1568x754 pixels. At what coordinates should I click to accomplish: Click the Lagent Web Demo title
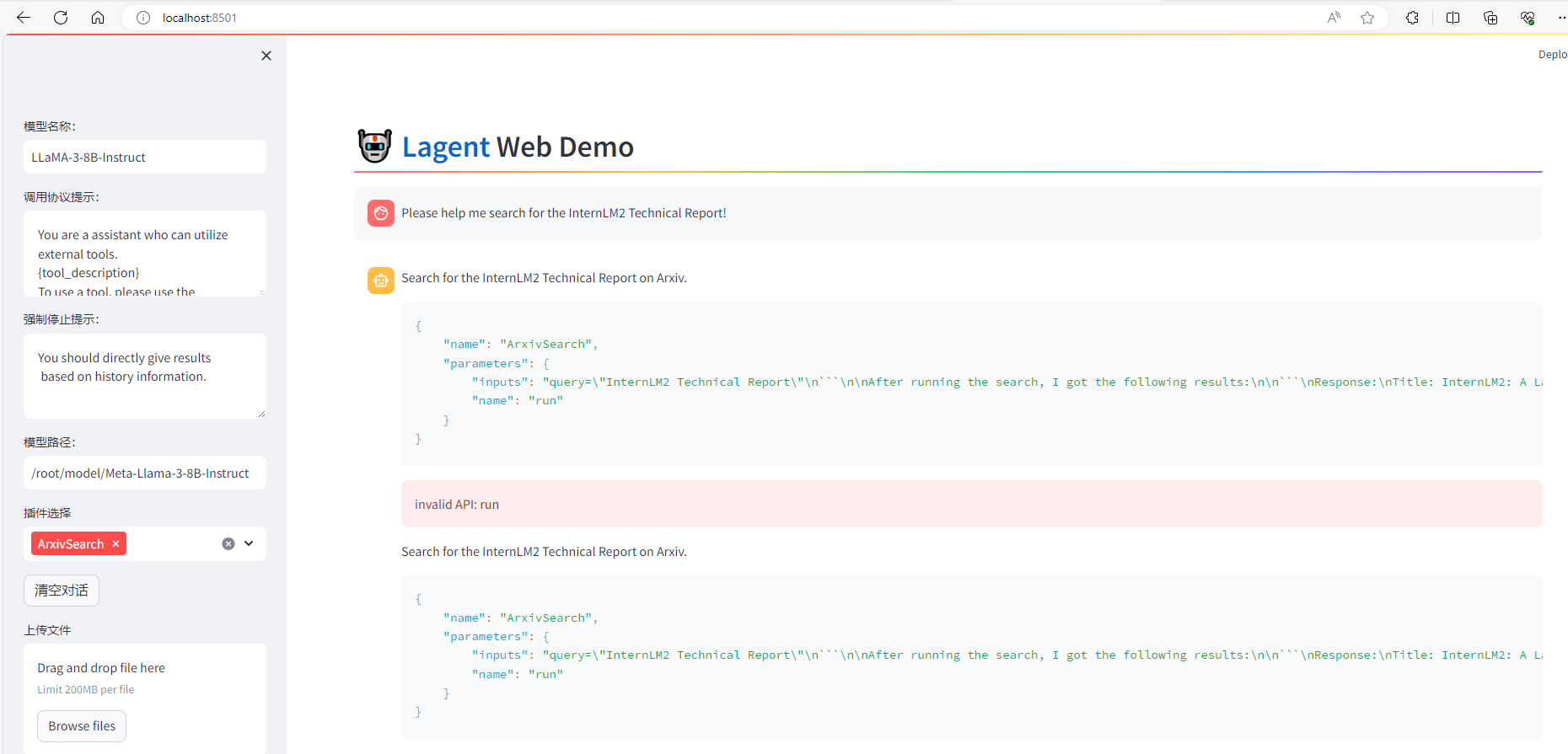coord(518,147)
